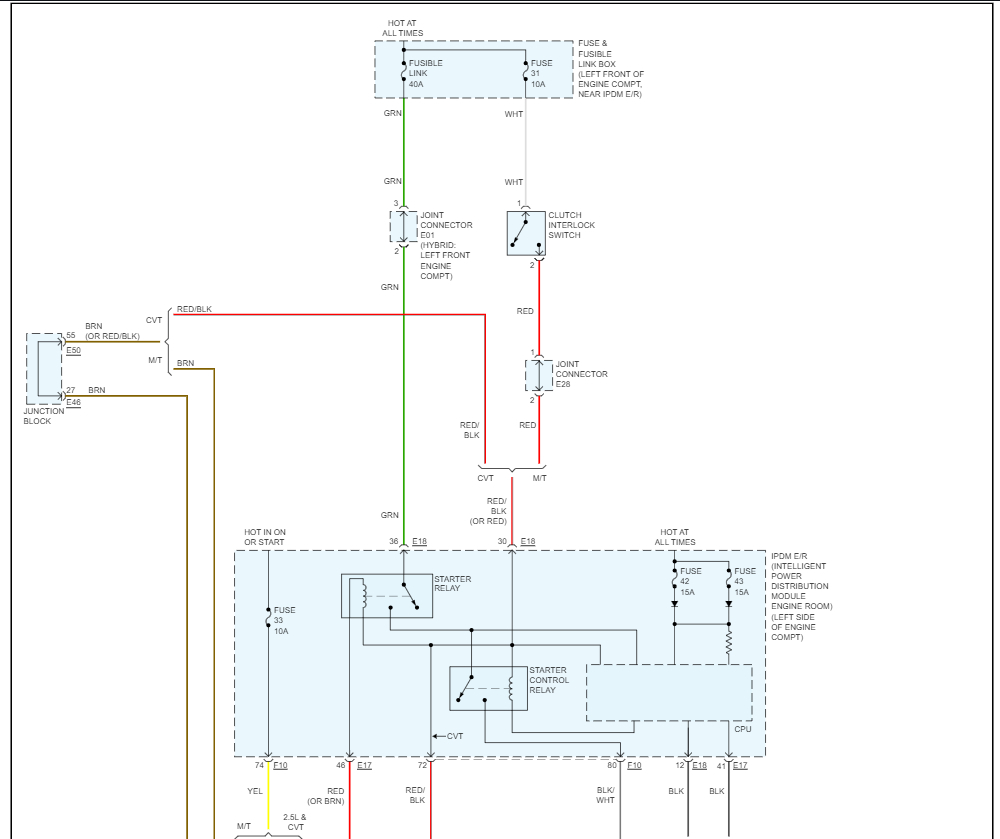
Task: Click the 'FUSE 33 10A' label
Action: 284,620
